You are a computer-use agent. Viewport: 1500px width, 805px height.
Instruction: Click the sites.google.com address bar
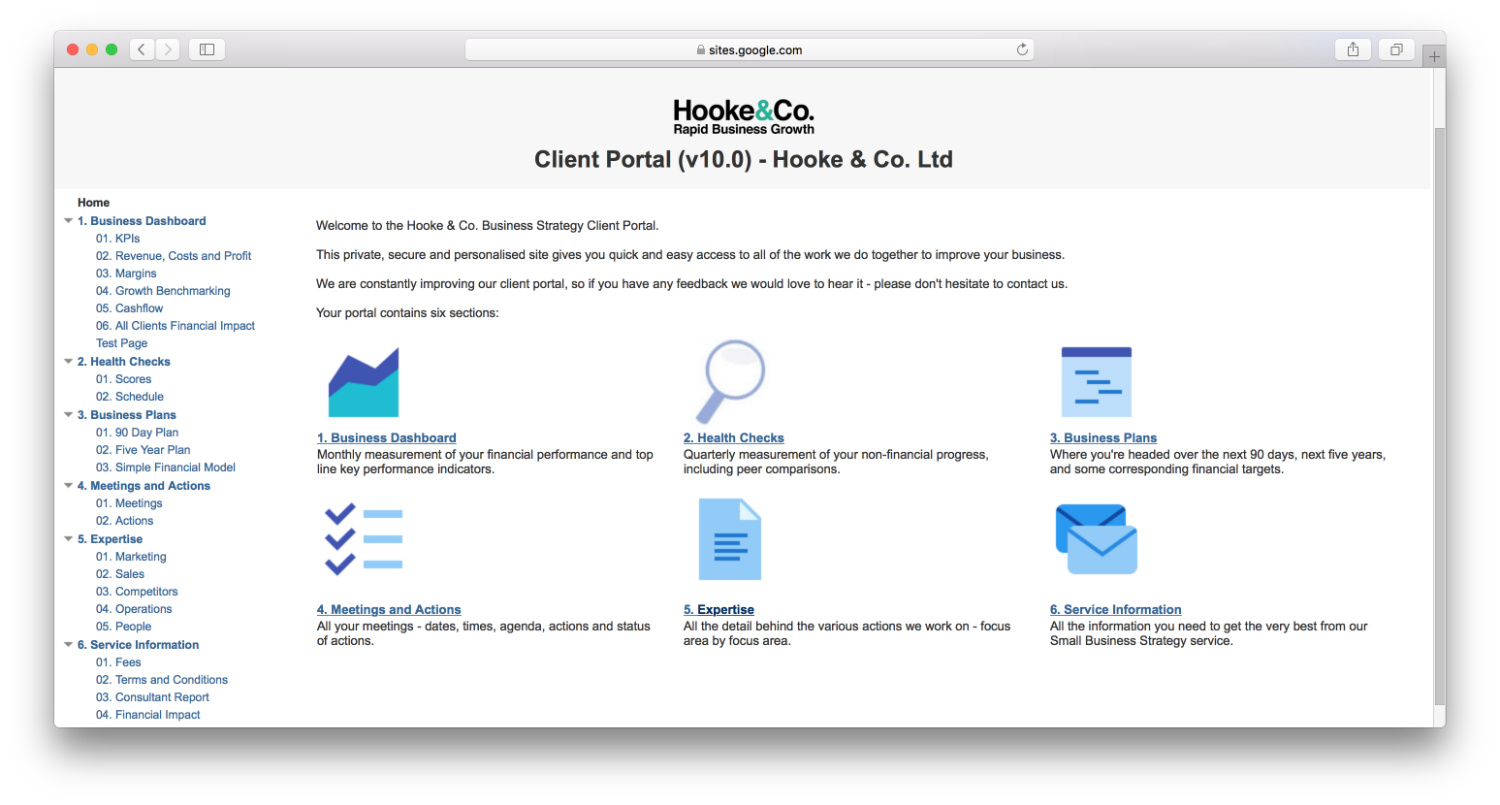pos(749,50)
